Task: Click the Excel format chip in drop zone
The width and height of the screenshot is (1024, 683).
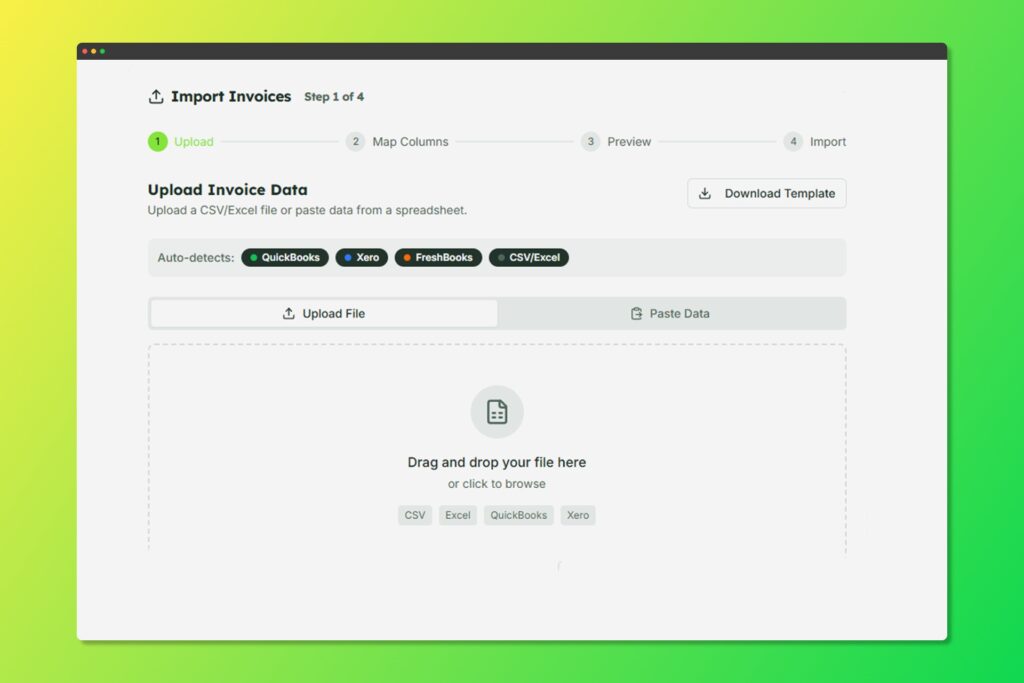Action: coord(458,516)
